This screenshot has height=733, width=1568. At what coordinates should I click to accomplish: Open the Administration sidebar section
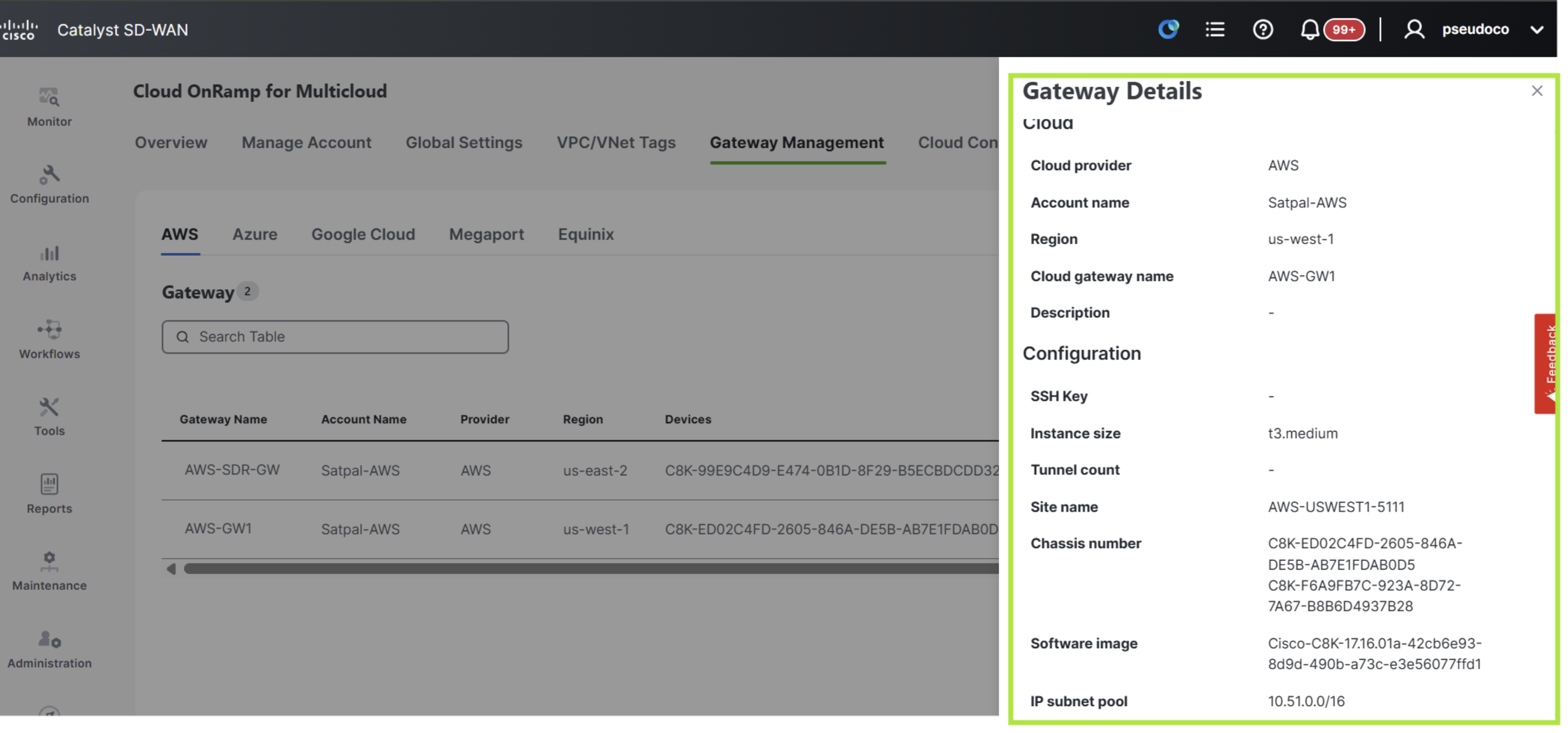click(x=49, y=650)
